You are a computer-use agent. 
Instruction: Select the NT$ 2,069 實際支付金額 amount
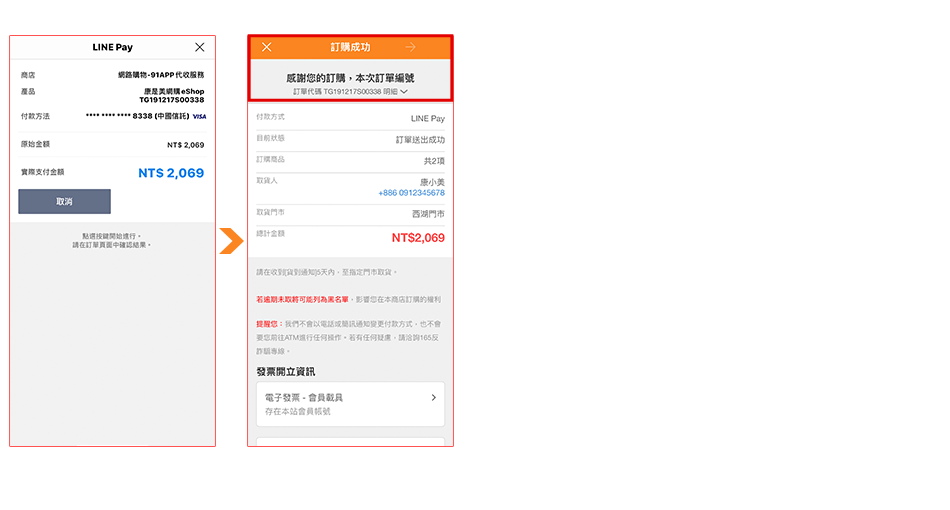coord(171,173)
